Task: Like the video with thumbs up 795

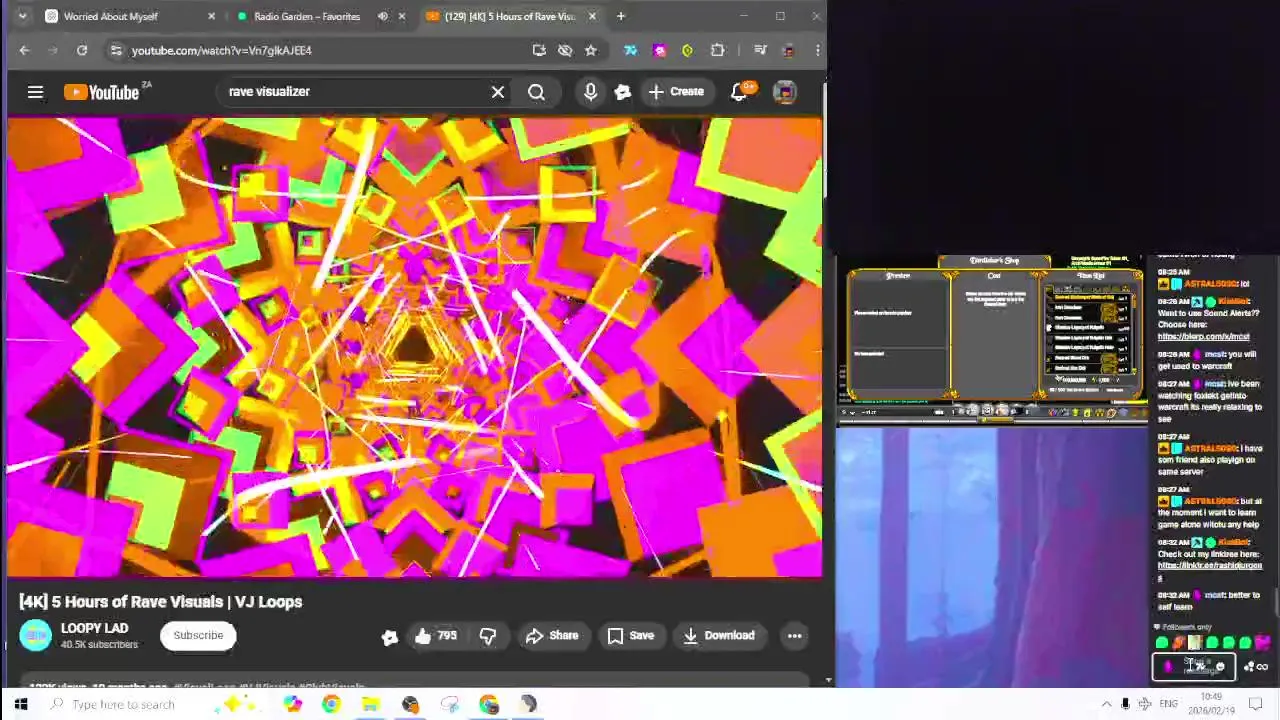Action: [436, 635]
